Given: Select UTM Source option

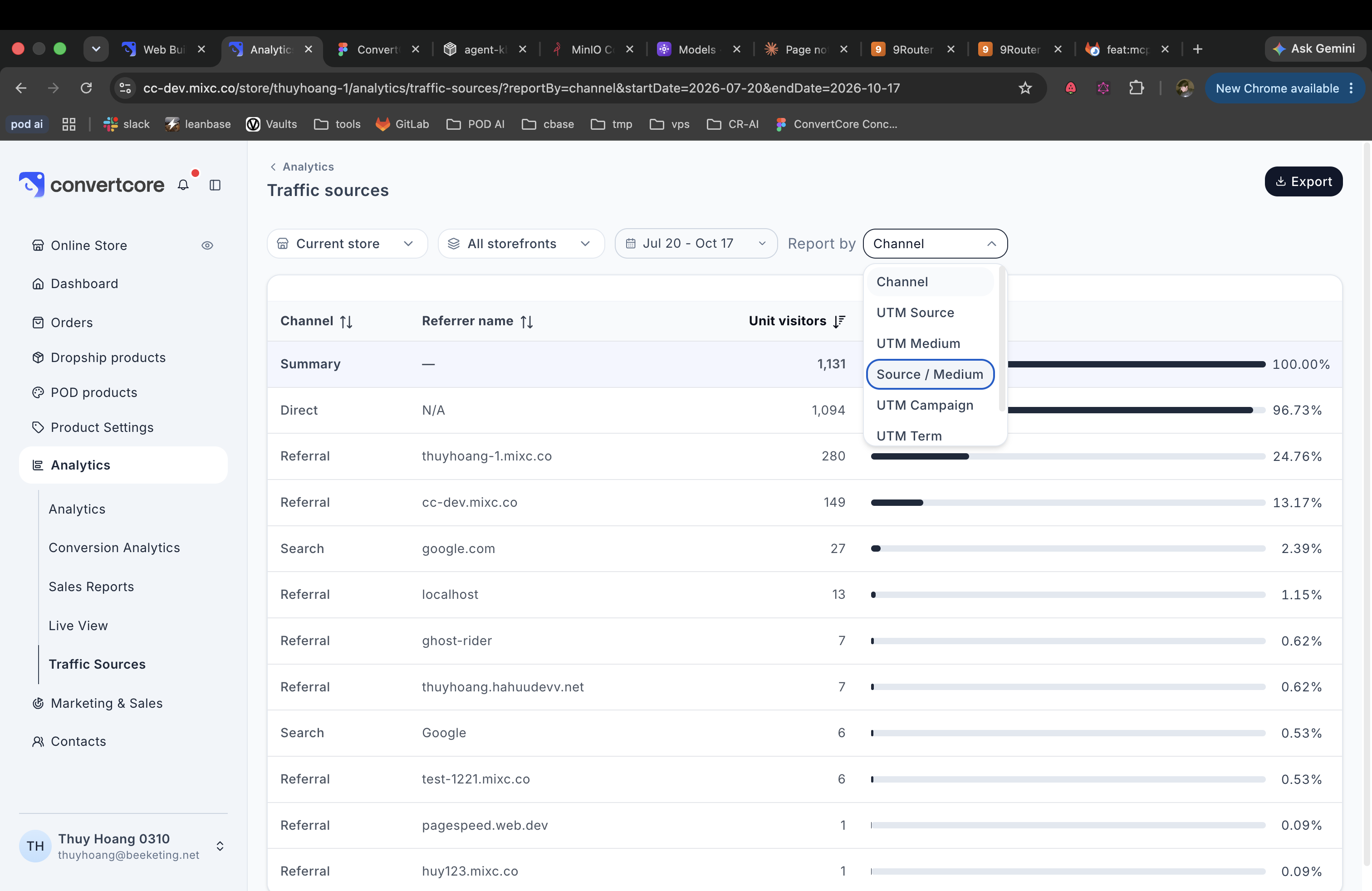Looking at the screenshot, I should 931,313.
